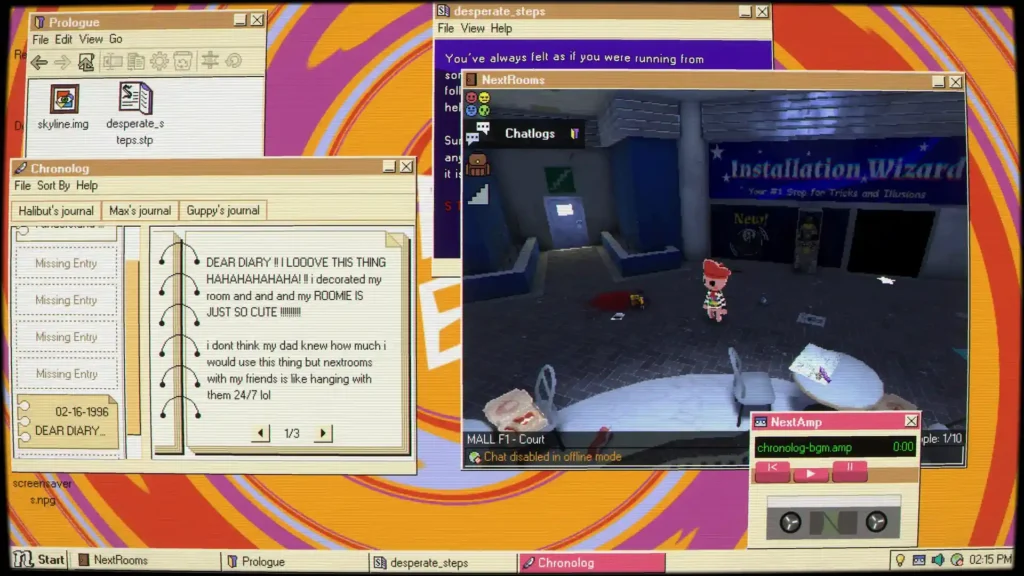Go up a folder in Prologue

pyautogui.click(x=86, y=62)
